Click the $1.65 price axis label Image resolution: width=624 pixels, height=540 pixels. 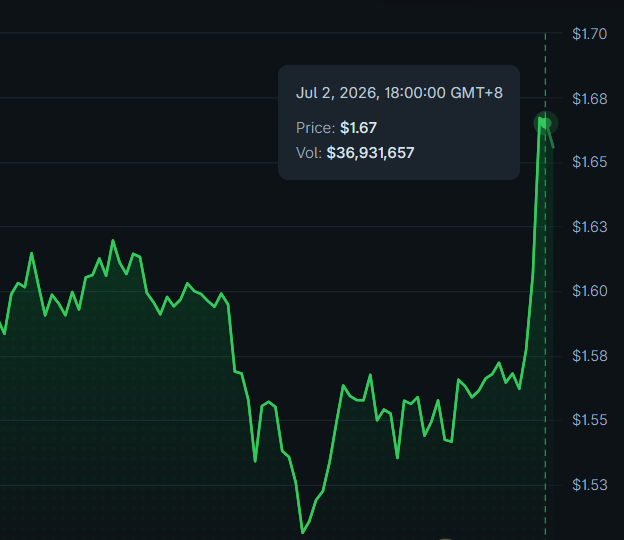click(589, 162)
